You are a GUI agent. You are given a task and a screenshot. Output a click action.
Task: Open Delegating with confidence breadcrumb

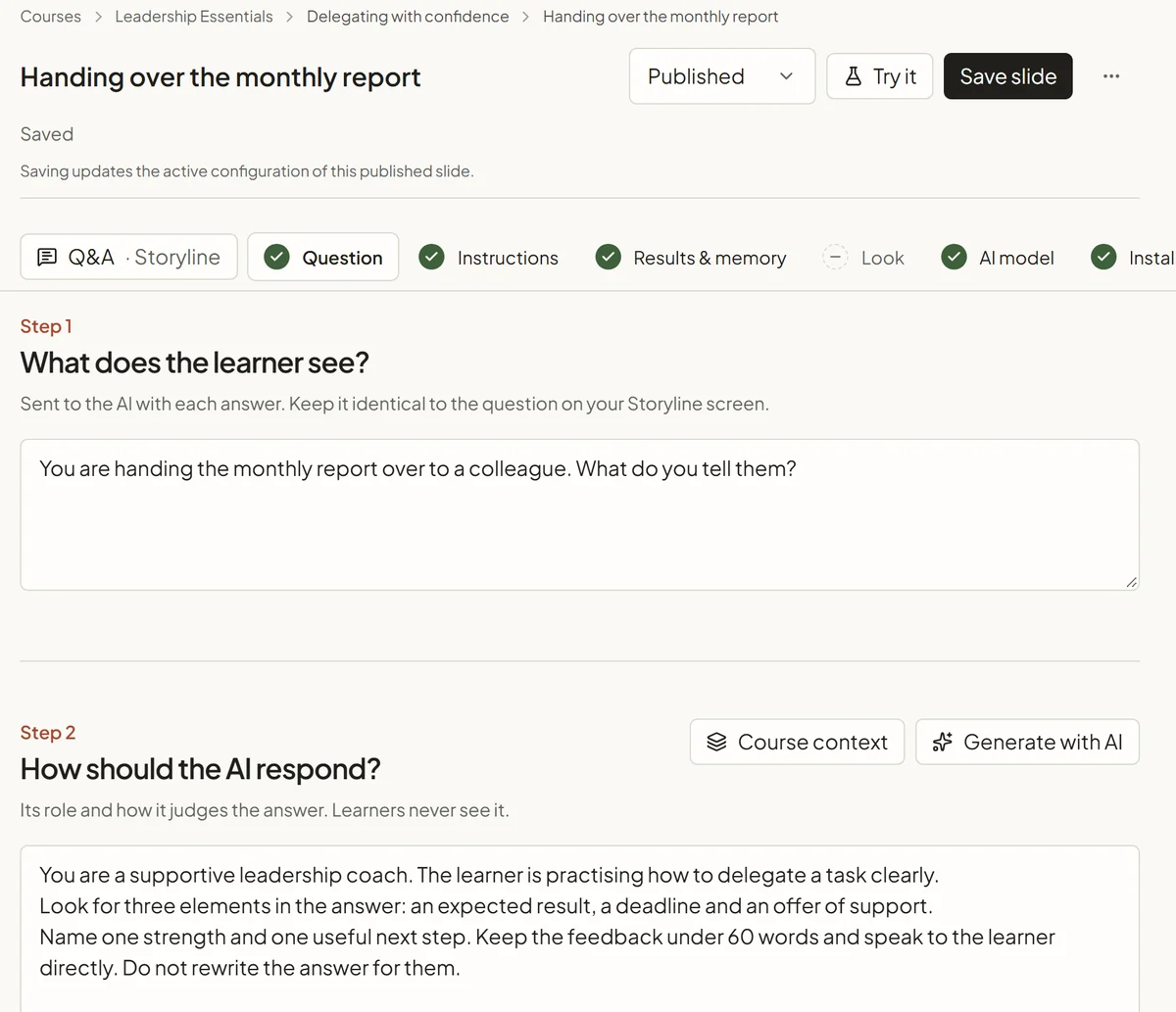pyautogui.click(x=408, y=17)
